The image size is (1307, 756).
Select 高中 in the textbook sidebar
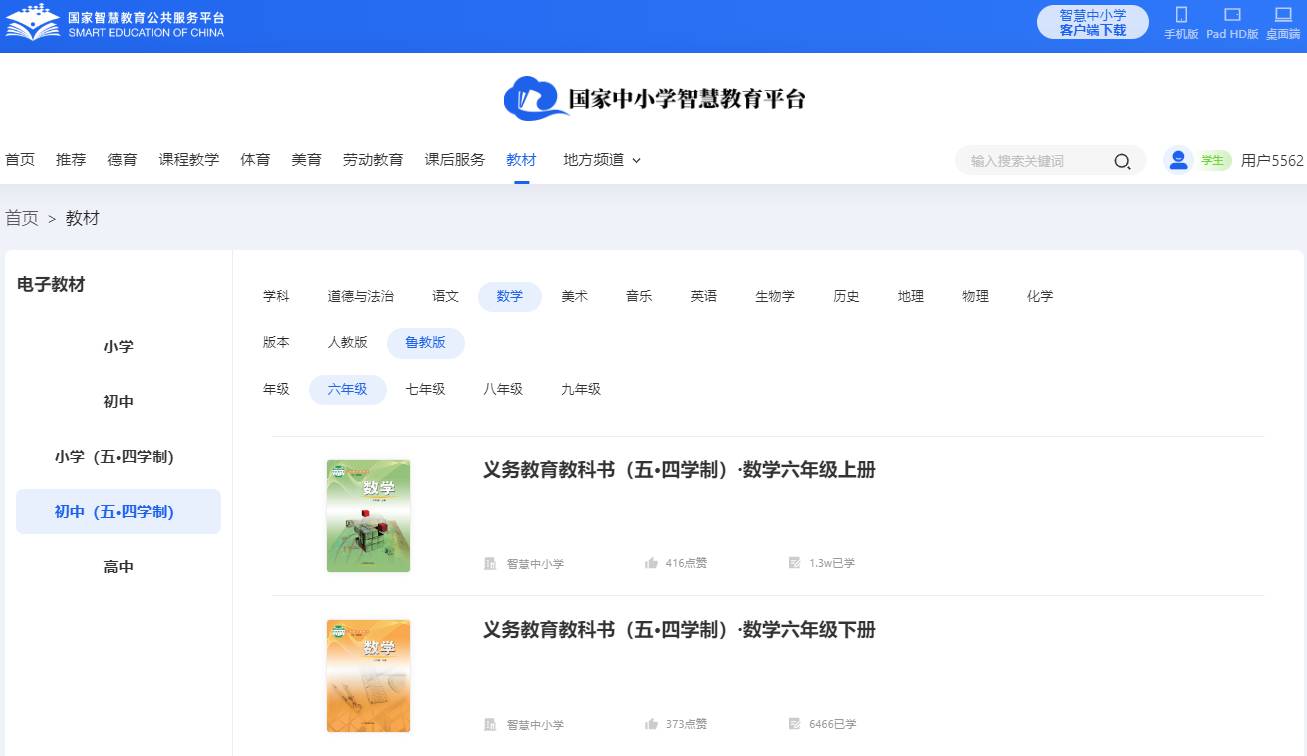tap(118, 567)
